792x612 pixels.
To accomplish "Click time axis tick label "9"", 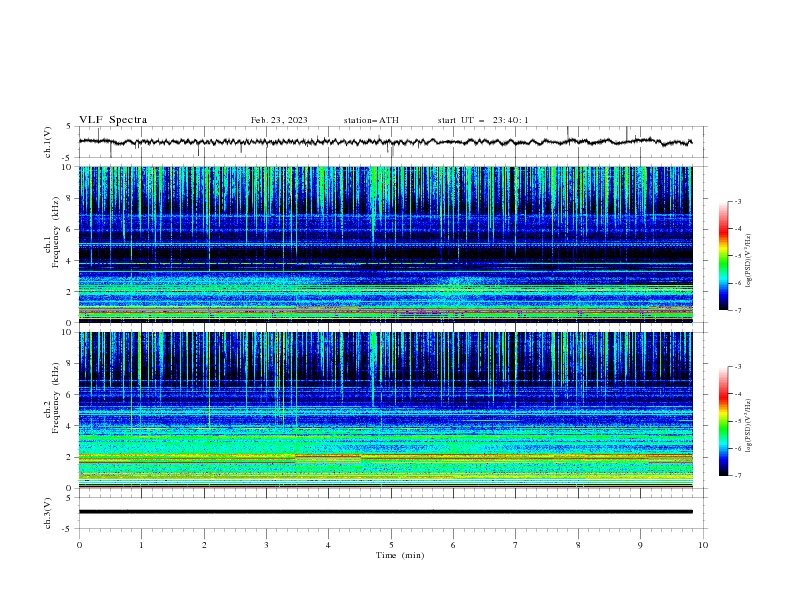I will 640,545.
